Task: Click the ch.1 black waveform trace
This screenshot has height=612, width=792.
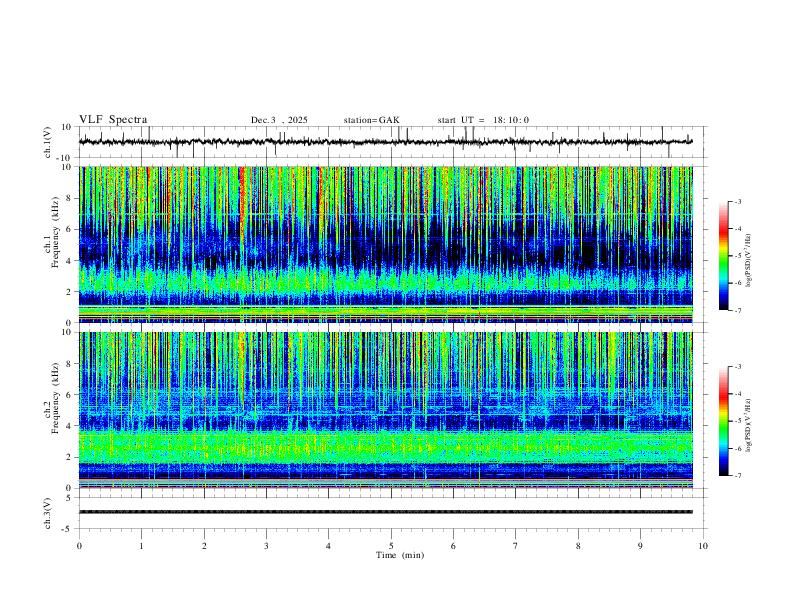Action: click(385, 142)
